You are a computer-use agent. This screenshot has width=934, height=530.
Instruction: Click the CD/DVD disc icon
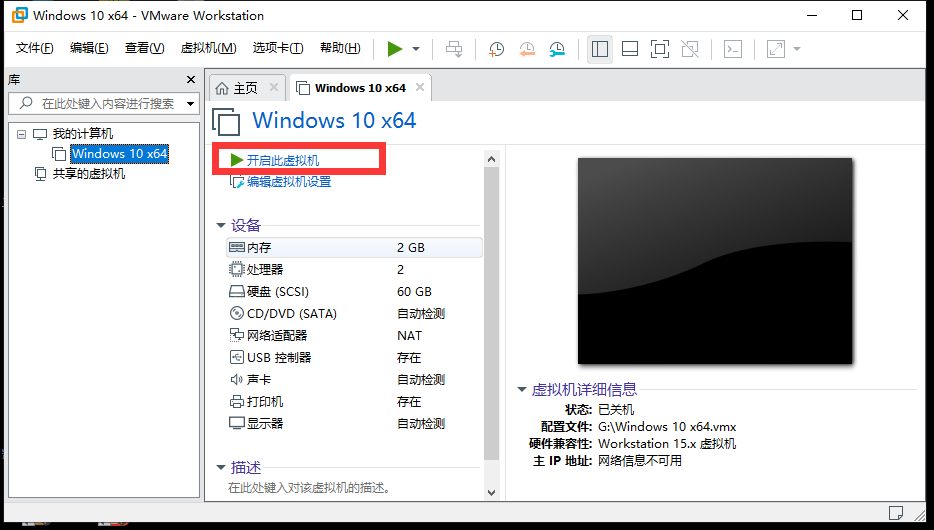click(x=237, y=313)
